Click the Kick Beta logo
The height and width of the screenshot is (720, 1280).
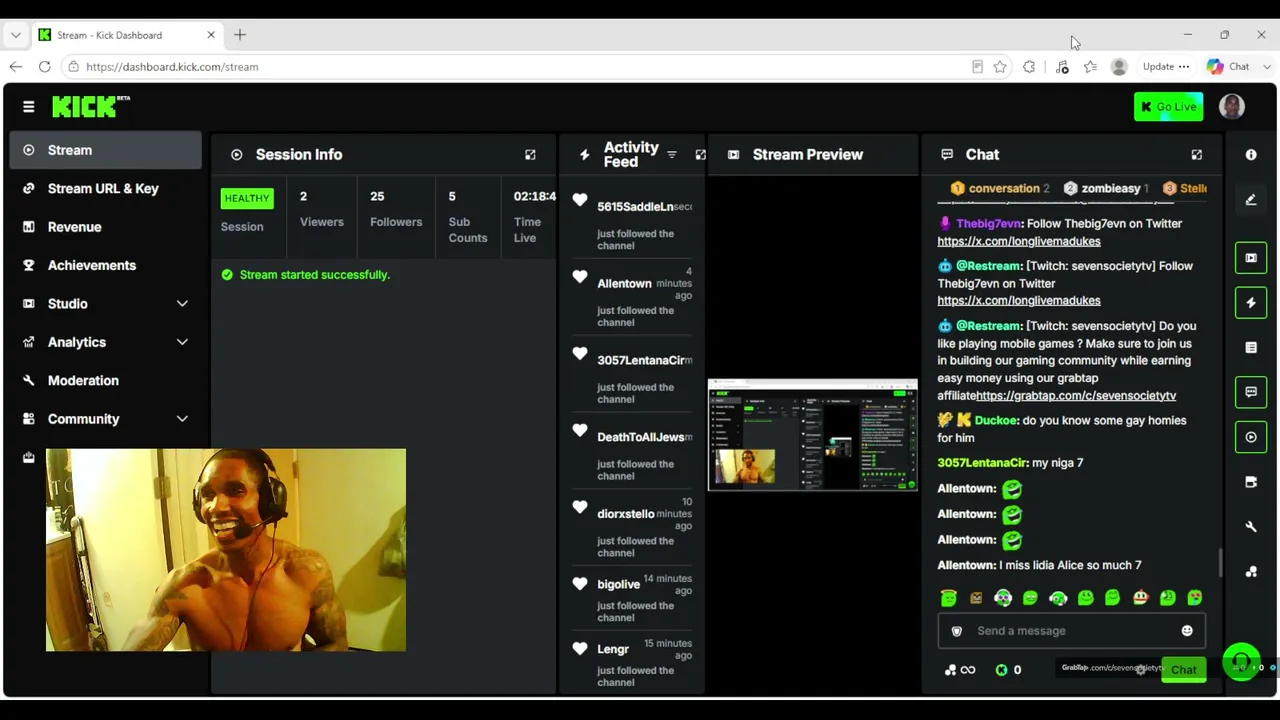tap(91, 106)
